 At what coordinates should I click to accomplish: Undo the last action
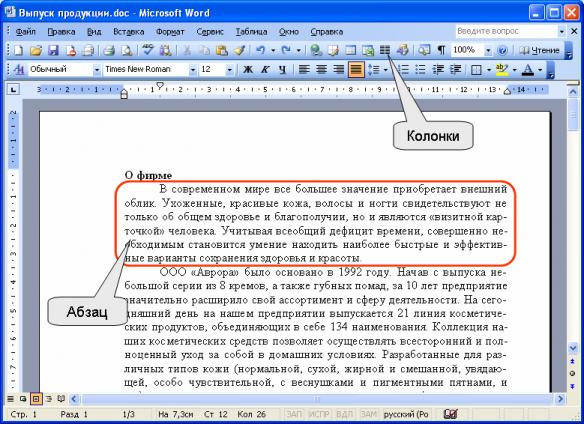click(261, 50)
